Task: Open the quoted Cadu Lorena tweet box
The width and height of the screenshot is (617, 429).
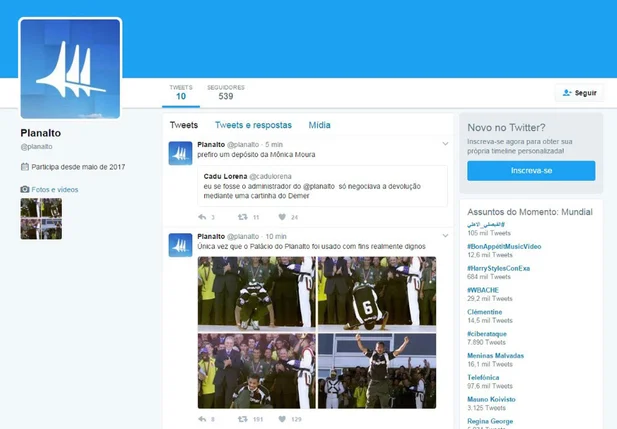Action: pyautogui.click(x=322, y=186)
